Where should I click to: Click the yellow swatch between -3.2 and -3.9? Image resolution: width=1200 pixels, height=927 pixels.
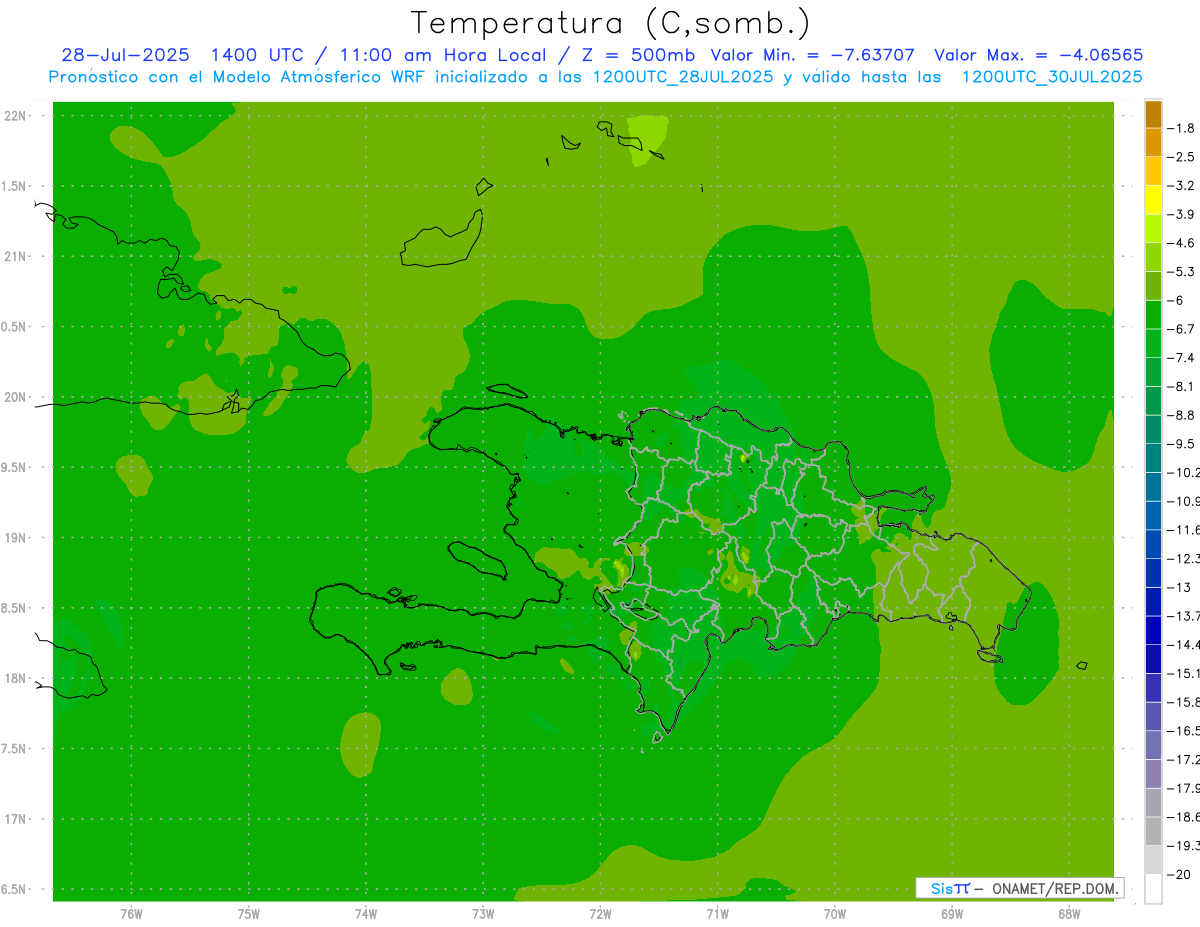(x=1153, y=200)
